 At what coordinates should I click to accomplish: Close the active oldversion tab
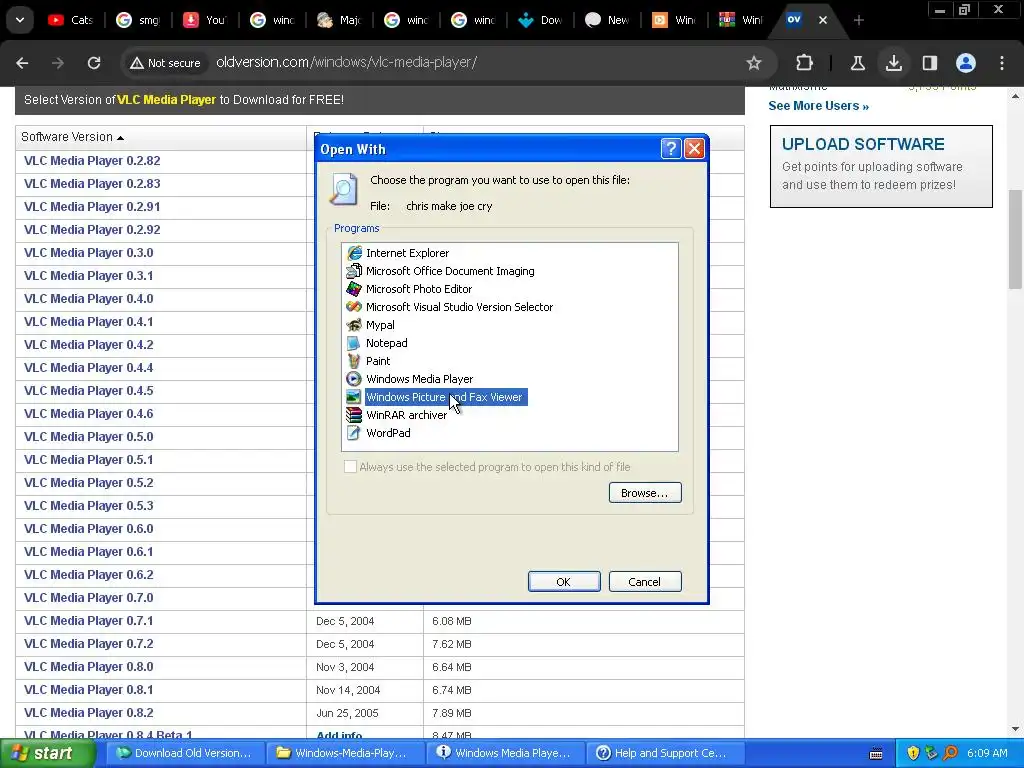[x=823, y=20]
